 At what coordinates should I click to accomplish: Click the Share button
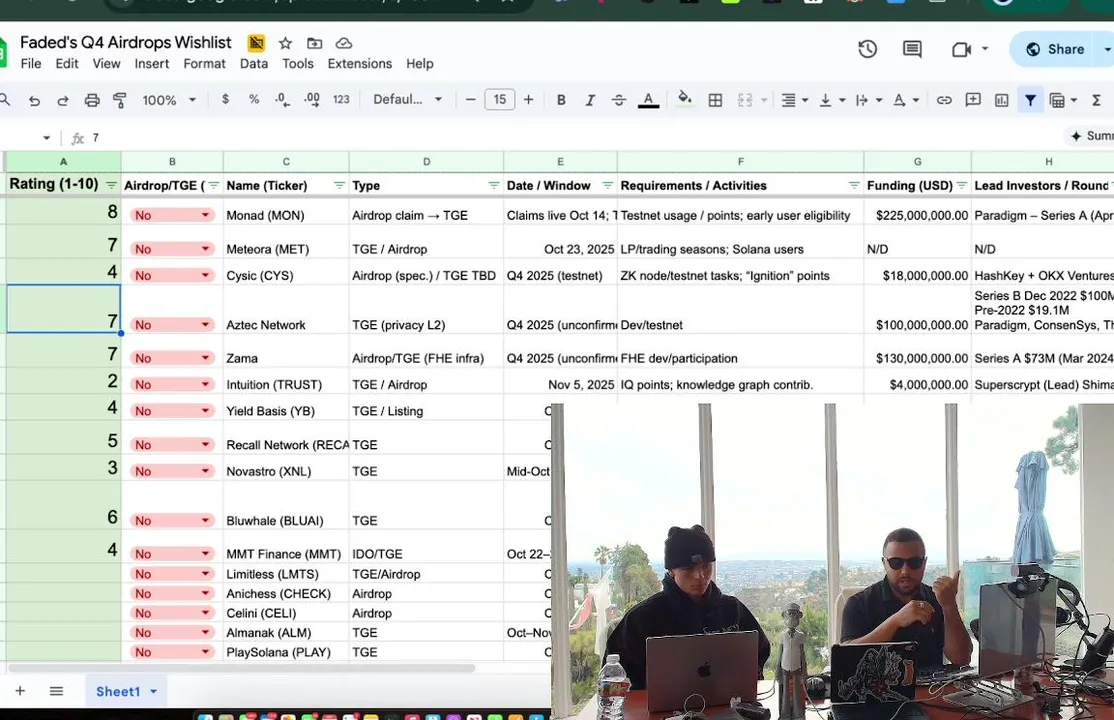click(1056, 49)
